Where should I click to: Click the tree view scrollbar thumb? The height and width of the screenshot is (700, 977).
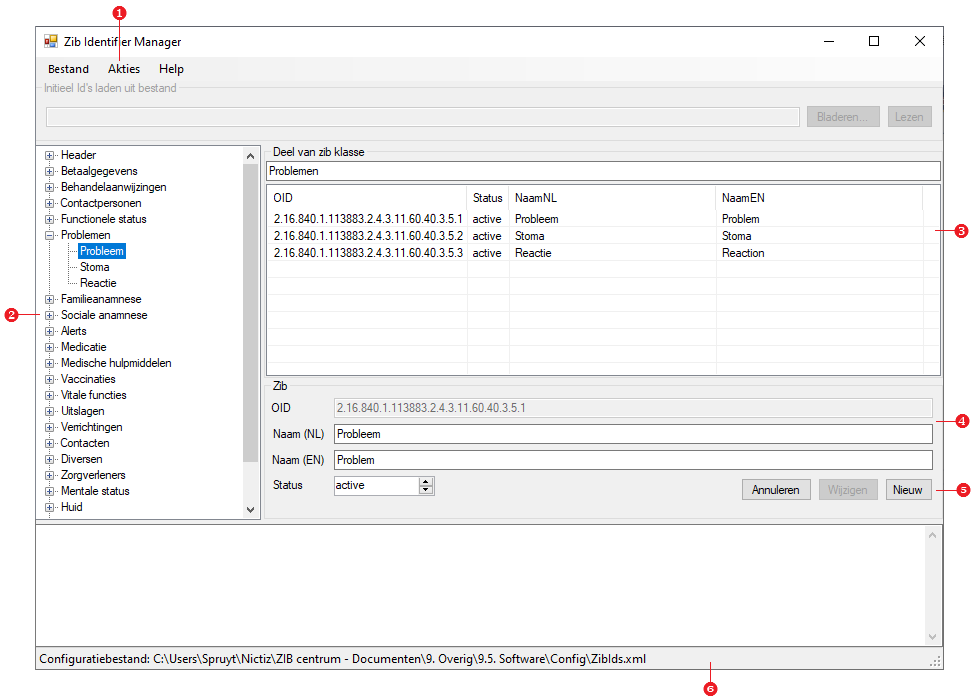(250, 314)
